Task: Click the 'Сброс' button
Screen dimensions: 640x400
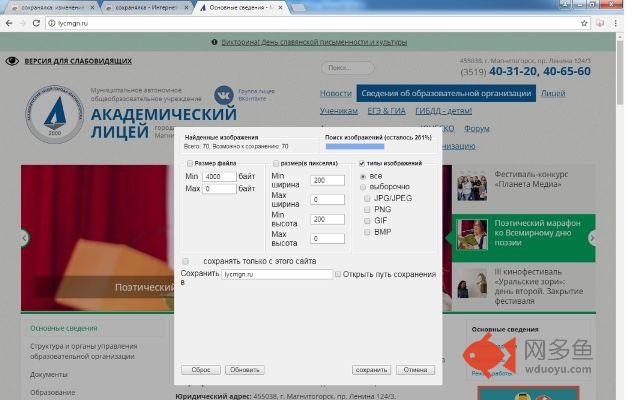Action: click(x=201, y=370)
